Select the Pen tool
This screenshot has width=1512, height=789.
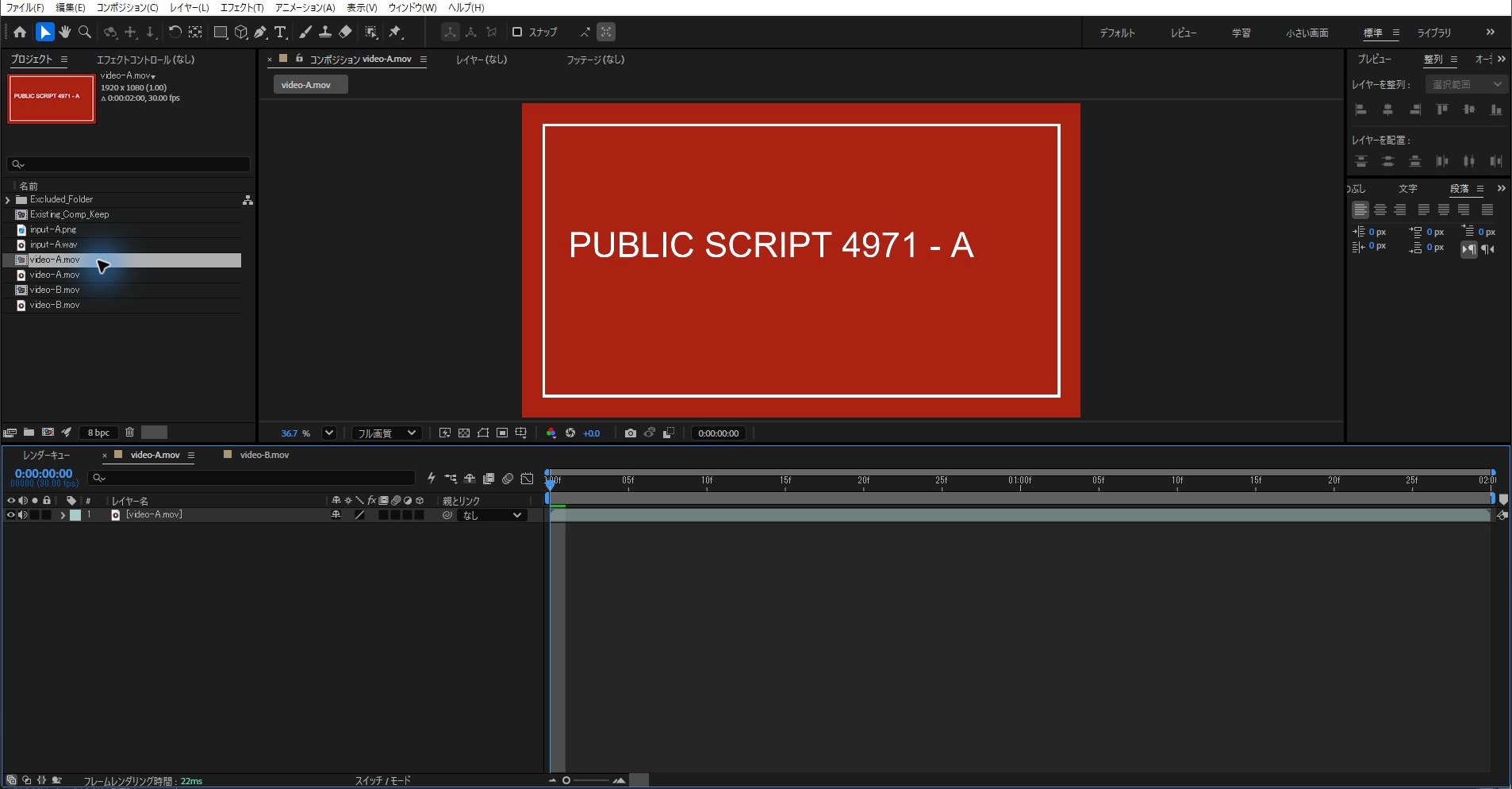(x=260, y=32)
